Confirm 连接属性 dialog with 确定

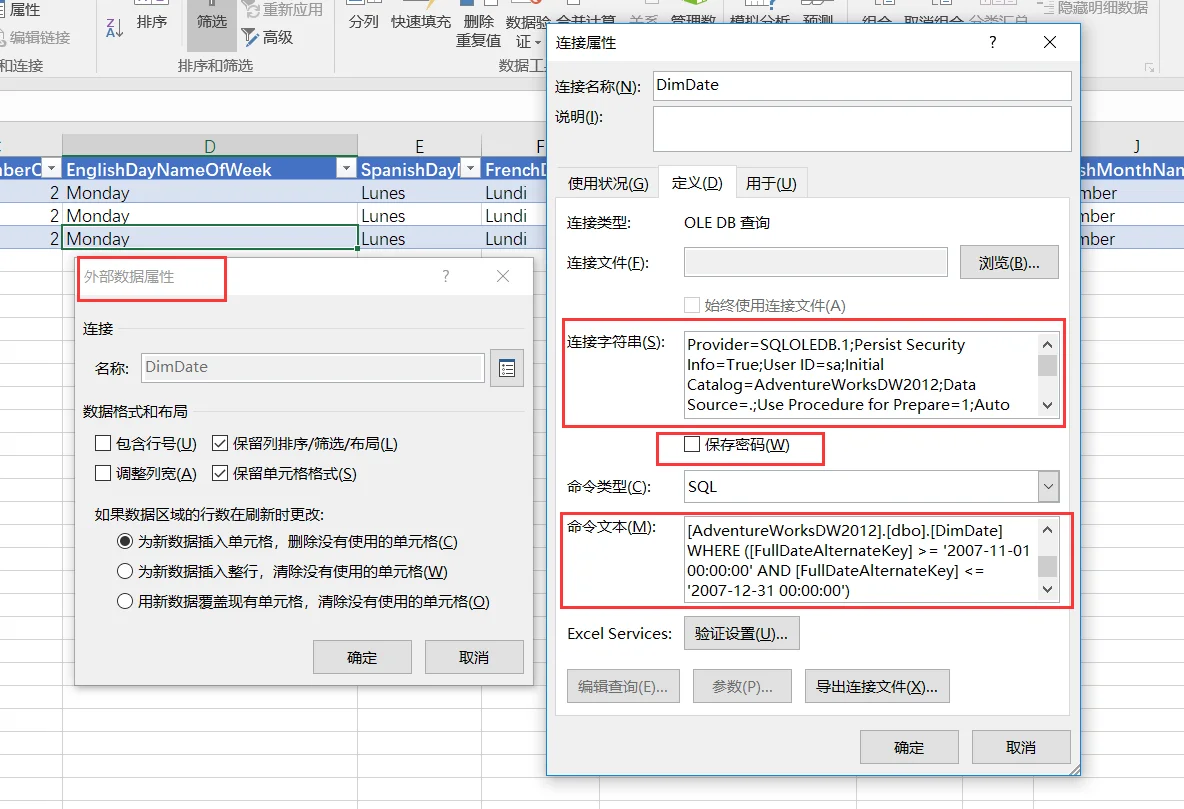tap(909, 747)
